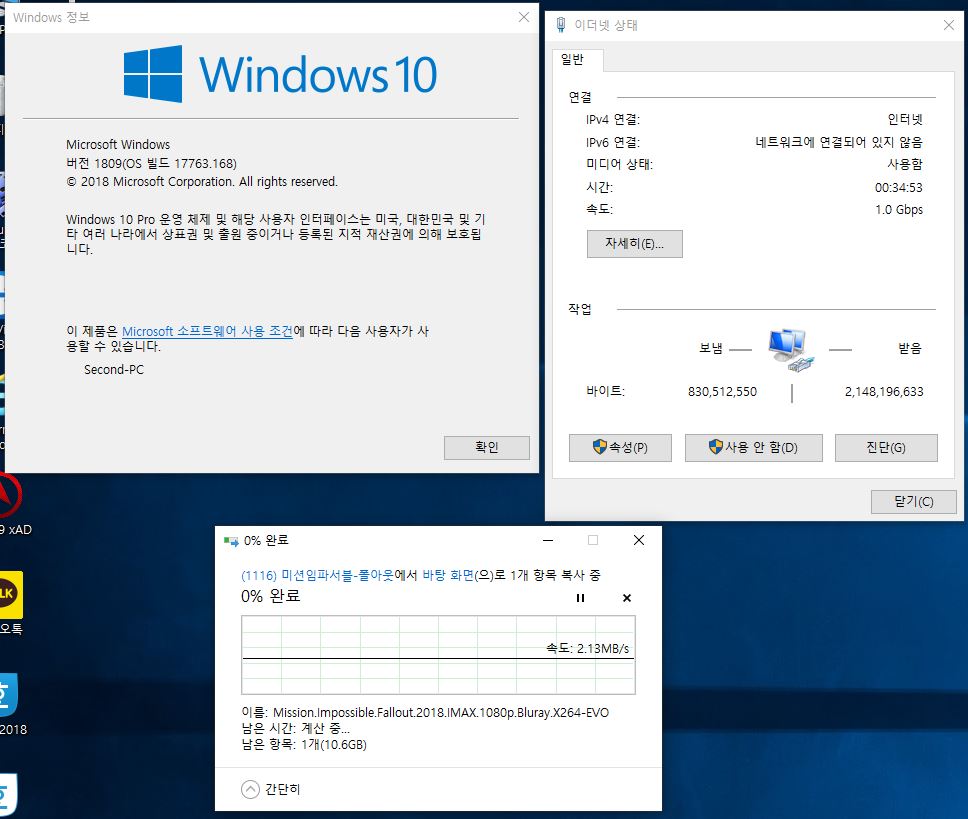Screen dimensions: 968x819
Task: Click the 1.0 Gbps speed value
Action: click(899, 210)
